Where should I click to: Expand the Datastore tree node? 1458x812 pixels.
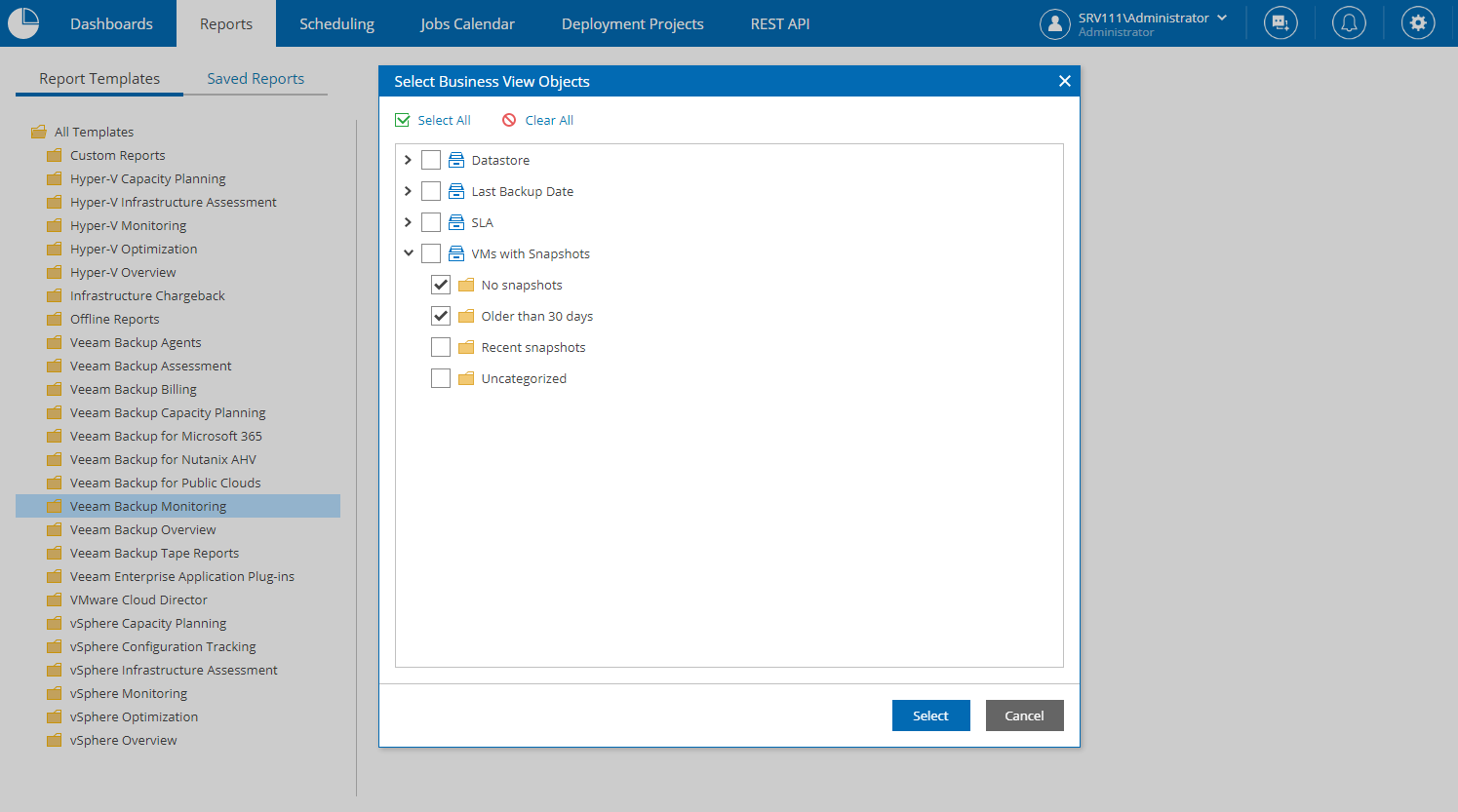point(408,160)
